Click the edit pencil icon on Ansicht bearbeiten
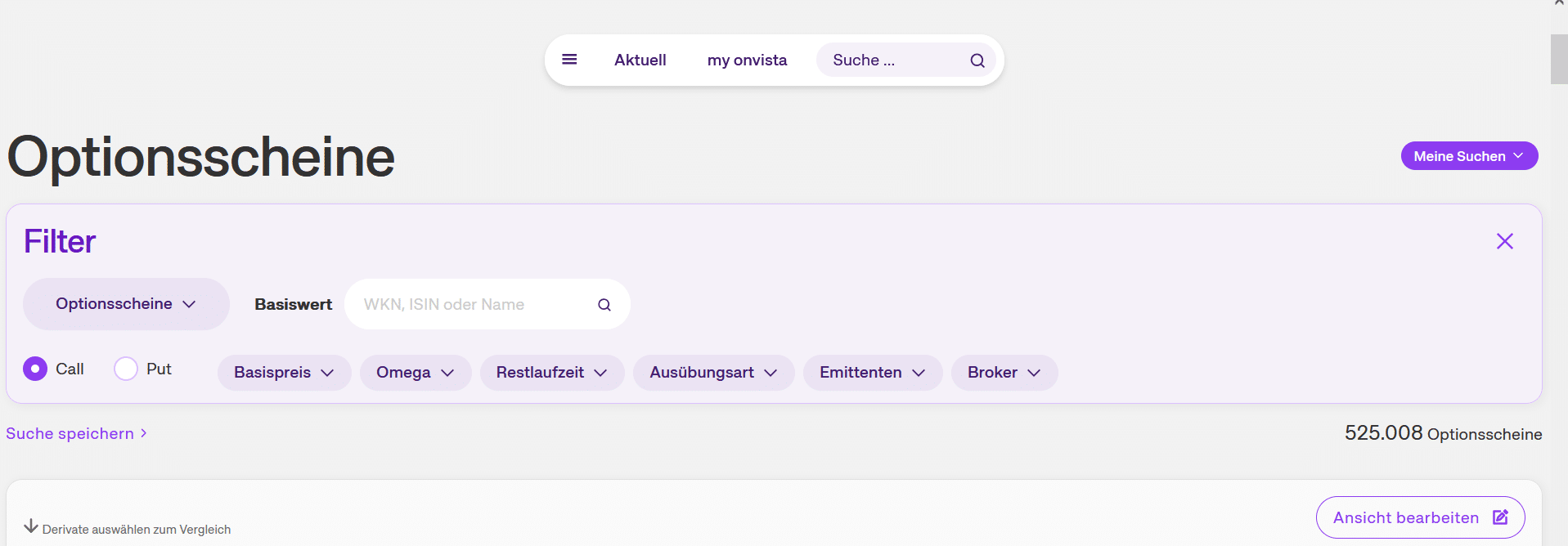 click(x=1500, y=517)
